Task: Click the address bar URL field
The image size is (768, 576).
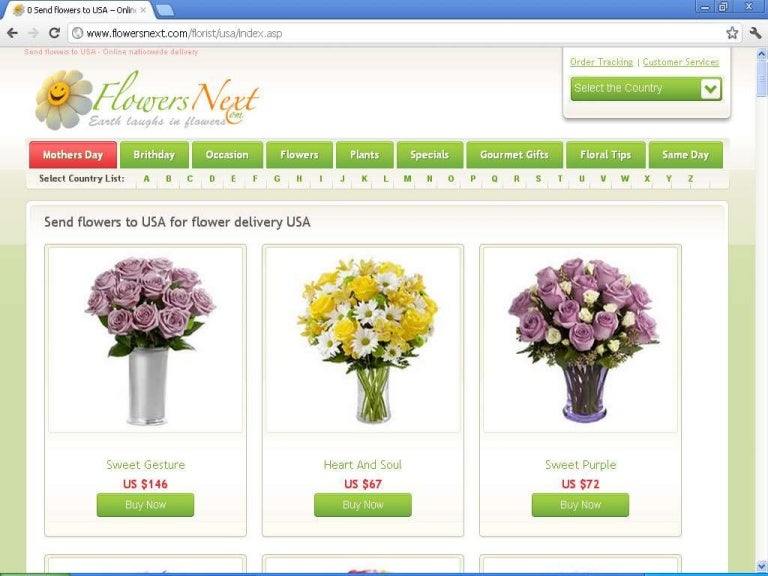Action: tap(400, 33)
